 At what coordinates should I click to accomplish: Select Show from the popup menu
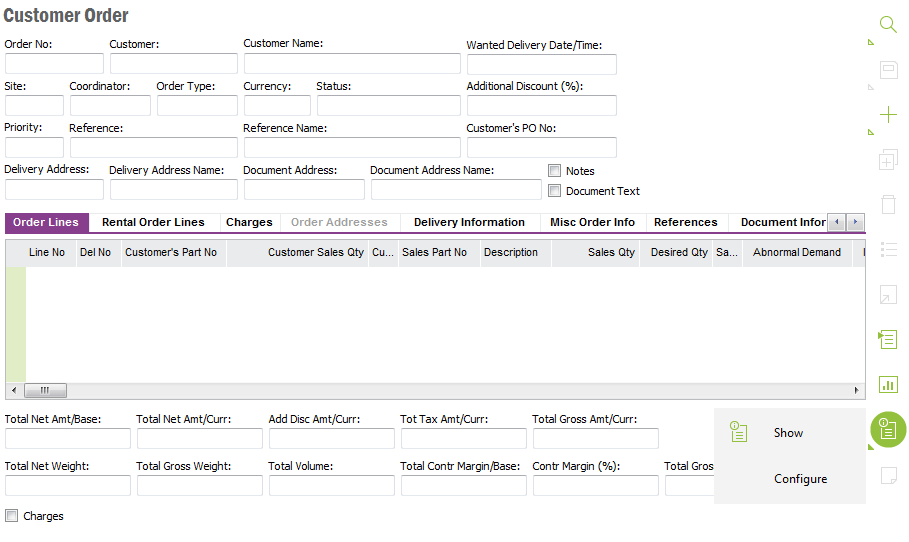(x=788, y=433)
